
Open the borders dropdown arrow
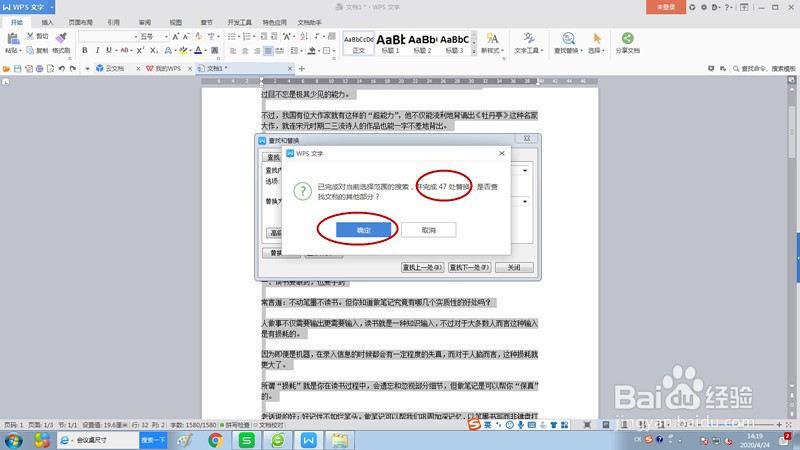tap(334, 51)
